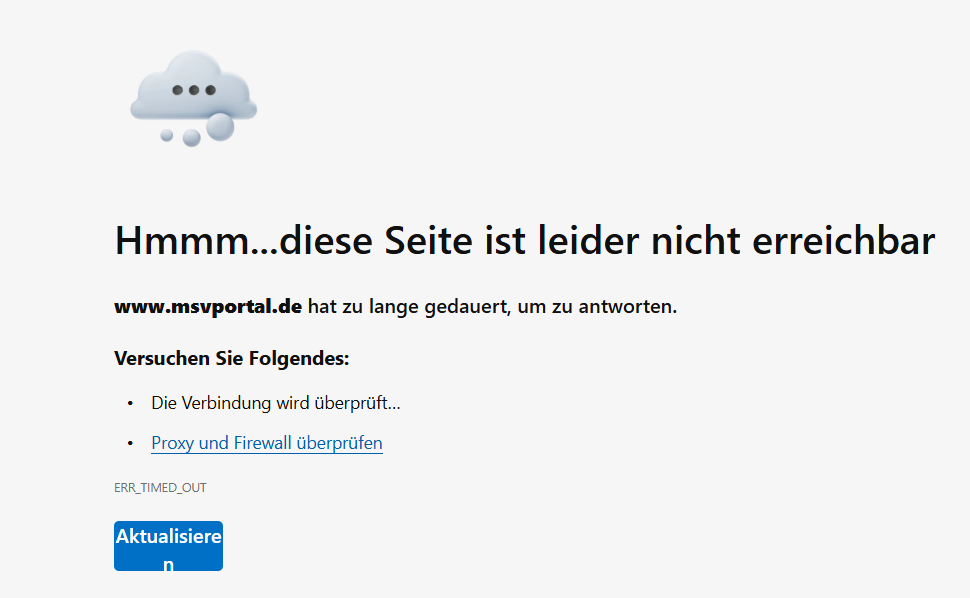Click the ERR_TIMED_OUT error code
970x598 pixels.
pyautogui.click(x=160, y=488)
